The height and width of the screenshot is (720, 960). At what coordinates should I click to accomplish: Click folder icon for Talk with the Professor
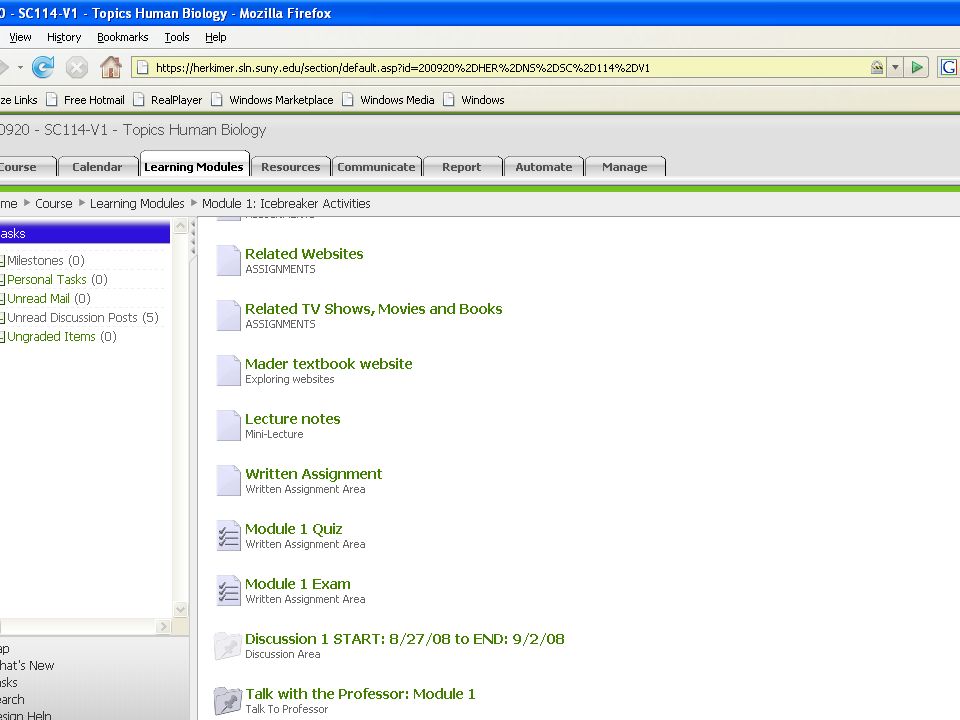[x=227, y=701]
